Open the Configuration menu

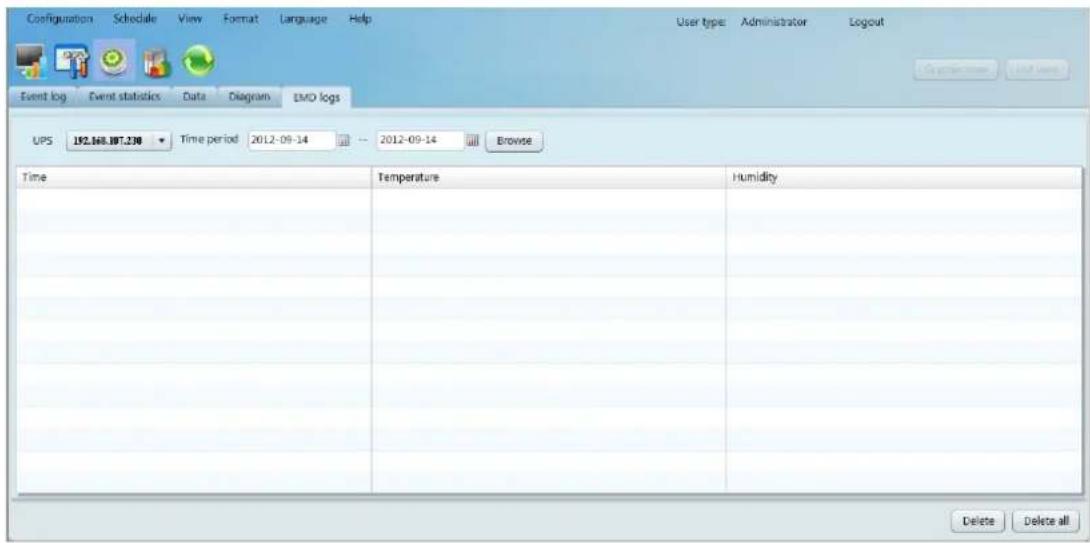click(x=60, y=21)
